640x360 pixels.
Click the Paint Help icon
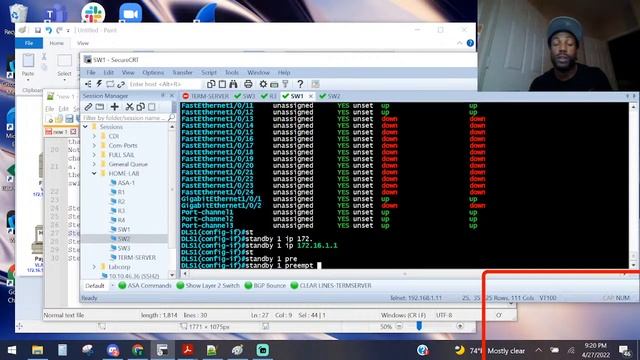point(470,43)
